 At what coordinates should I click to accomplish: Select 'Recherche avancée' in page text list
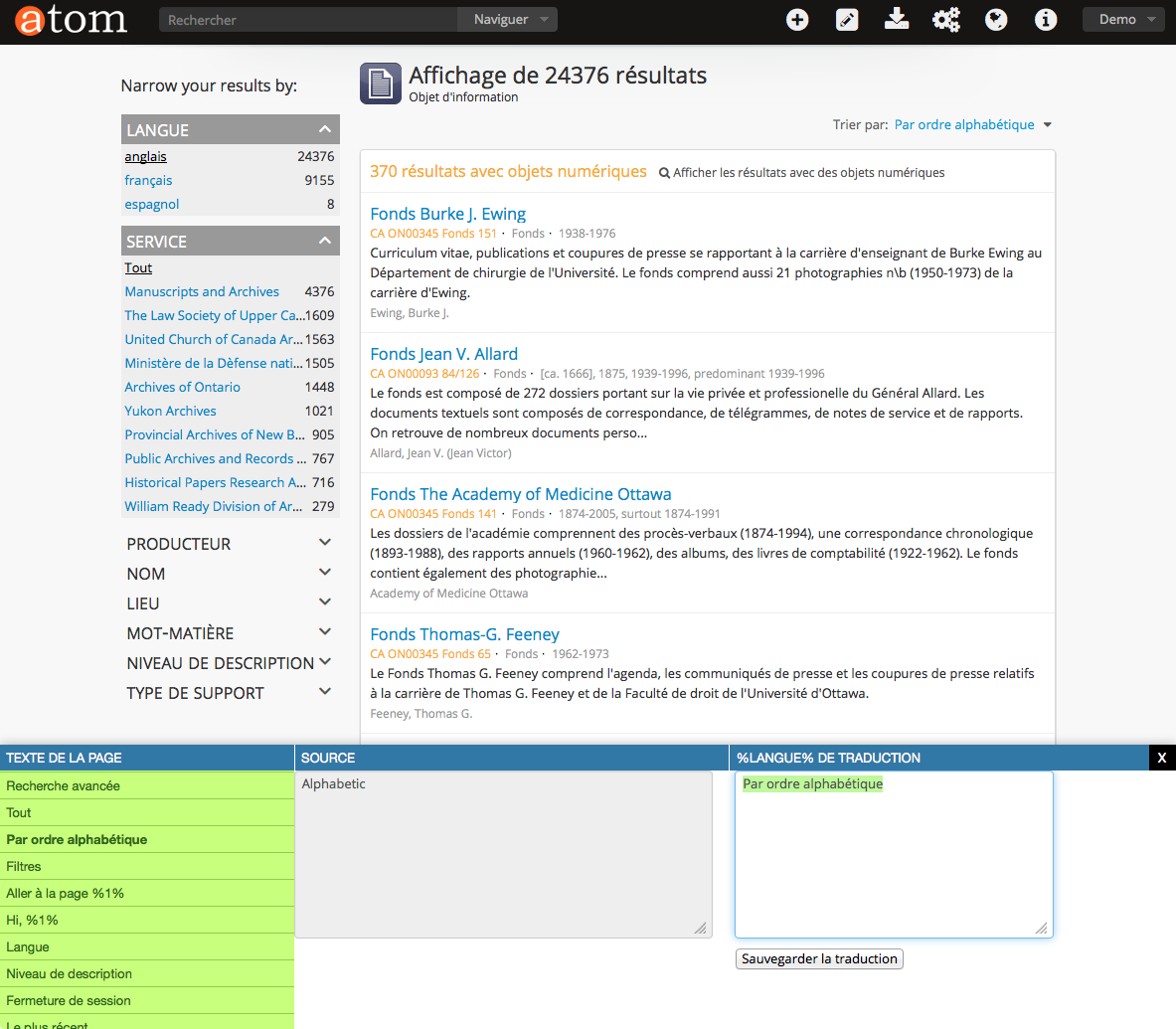pyautogui.click(x=64, y=786)
